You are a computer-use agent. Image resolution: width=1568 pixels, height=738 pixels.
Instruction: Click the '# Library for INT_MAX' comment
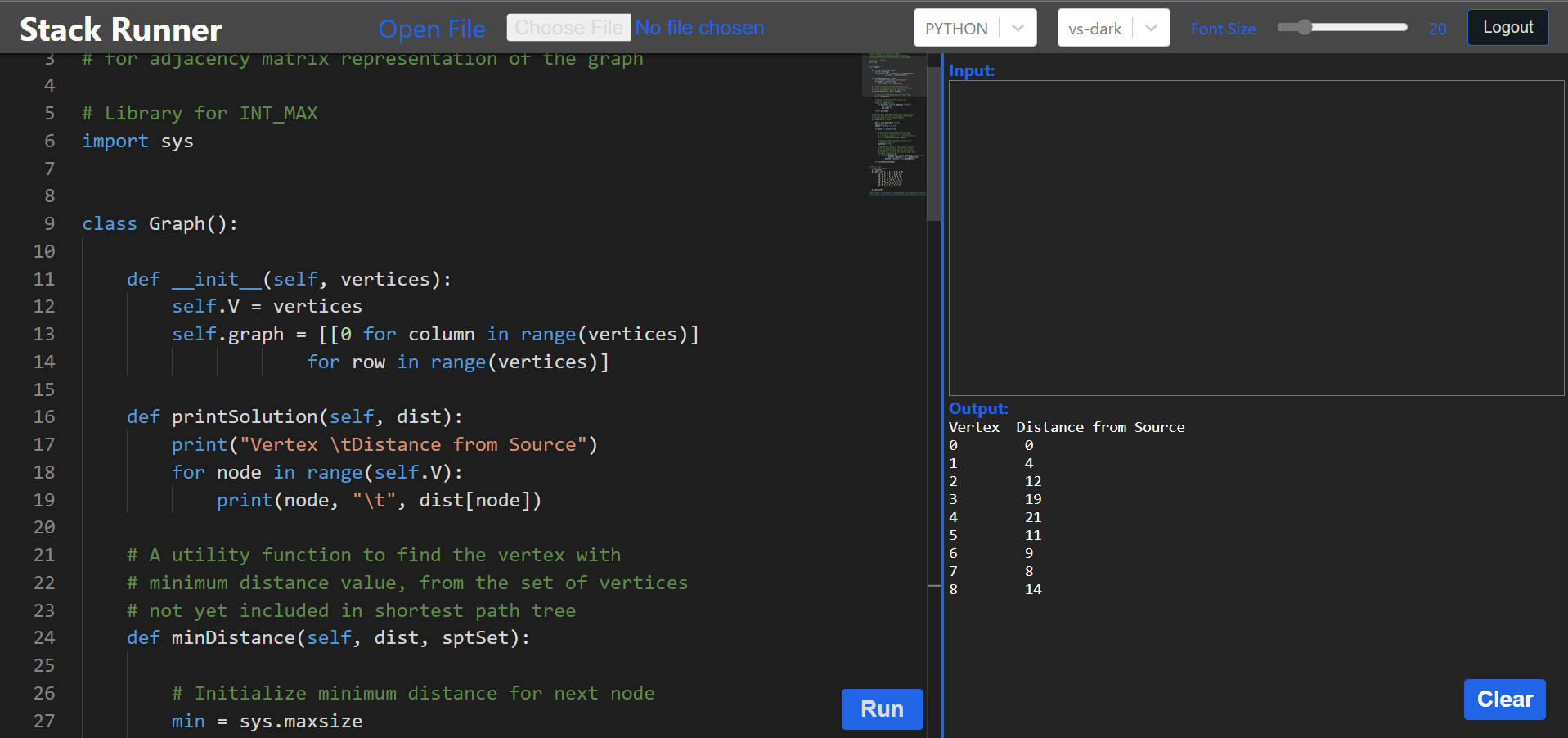point(200,113)
